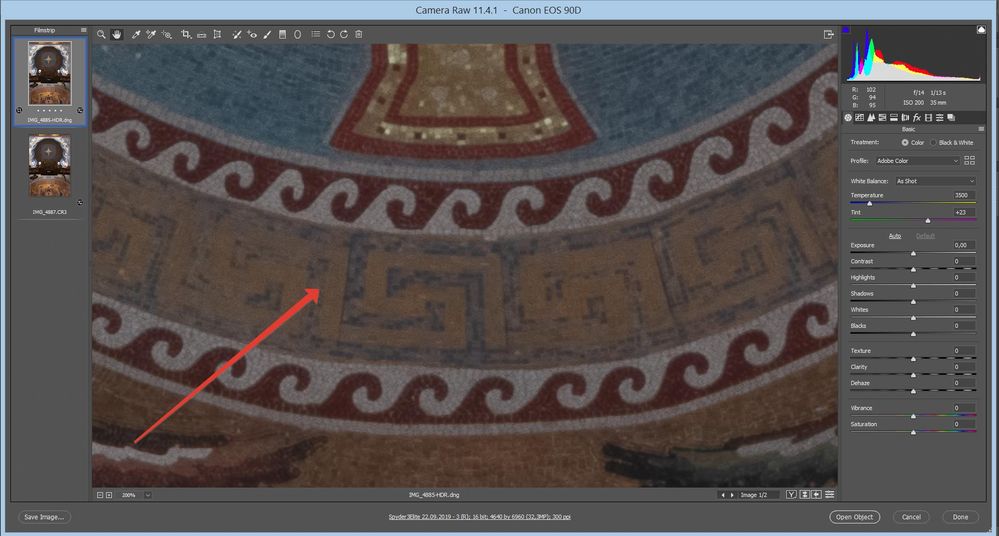The height and width of the screenshot is (536, 999).
Task: Select the Red Eye Removal tool
Action: (252, 34)
